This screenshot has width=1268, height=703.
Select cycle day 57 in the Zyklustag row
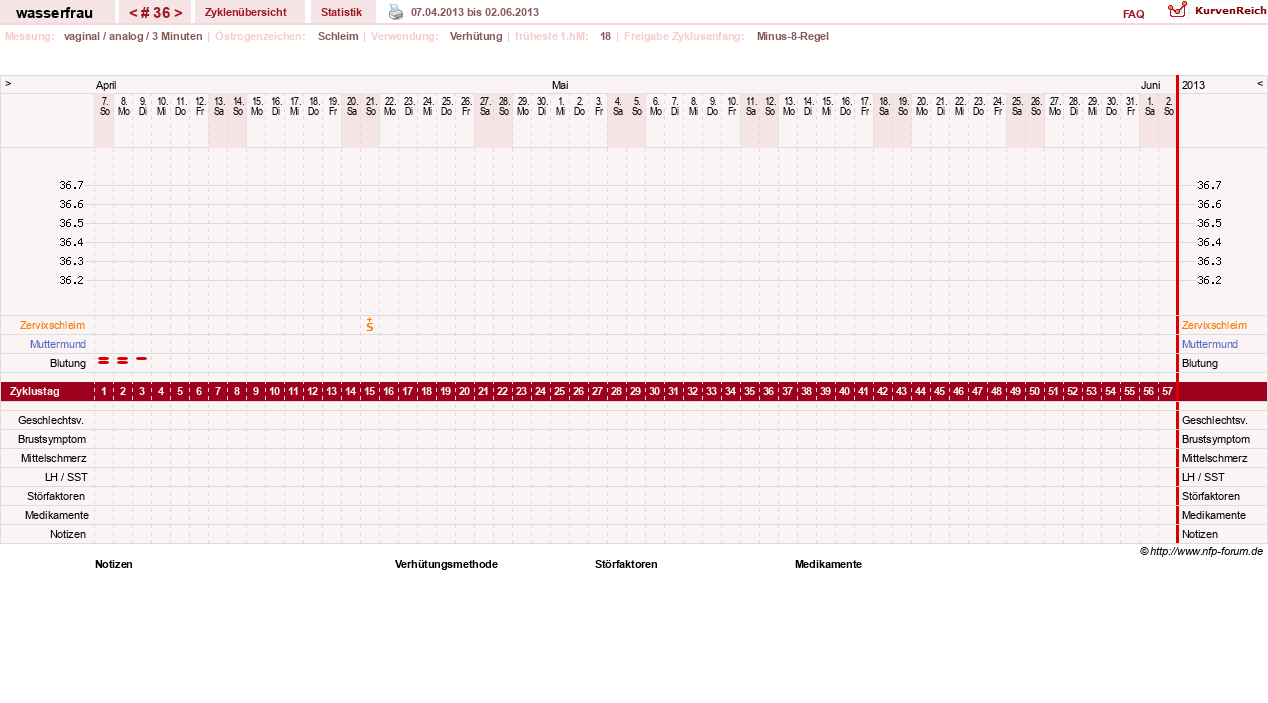click(x=1167, y=391)
